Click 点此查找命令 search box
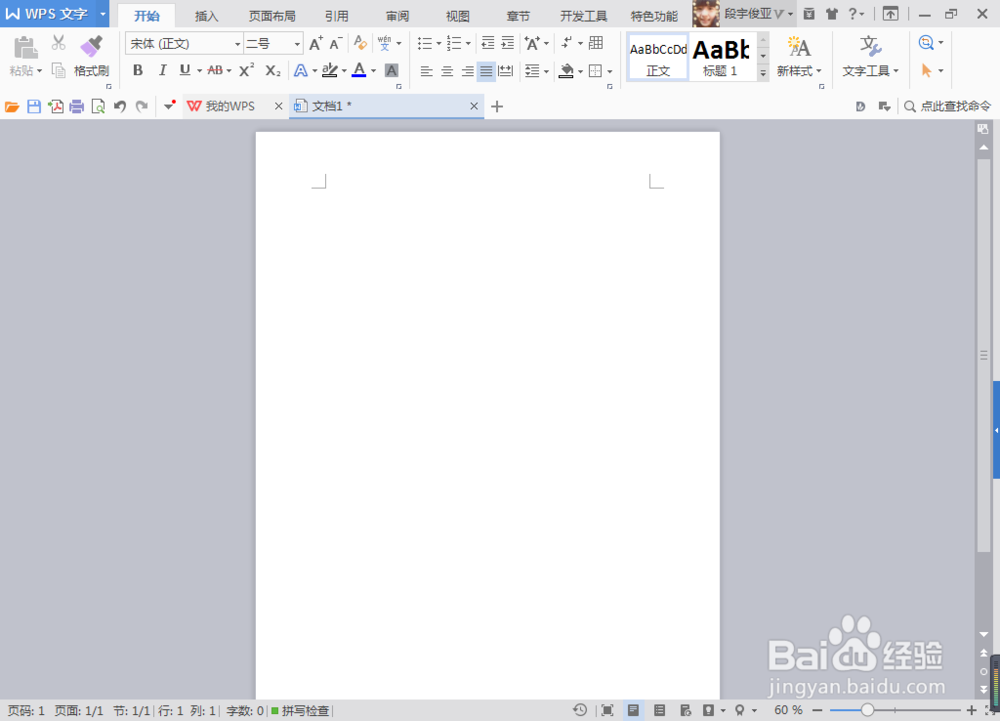The height and width of the screenshot is (721, 1000). 948,106
